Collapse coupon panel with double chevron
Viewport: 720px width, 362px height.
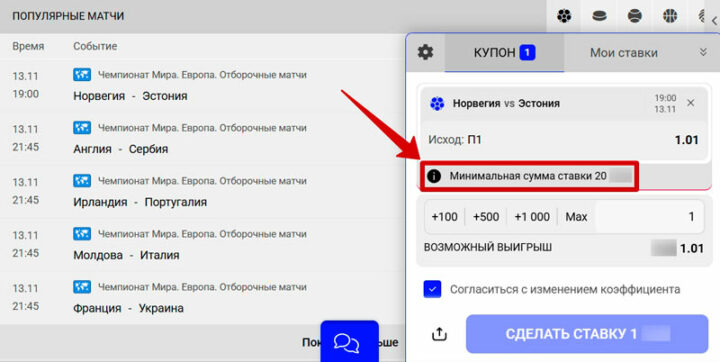703,52
